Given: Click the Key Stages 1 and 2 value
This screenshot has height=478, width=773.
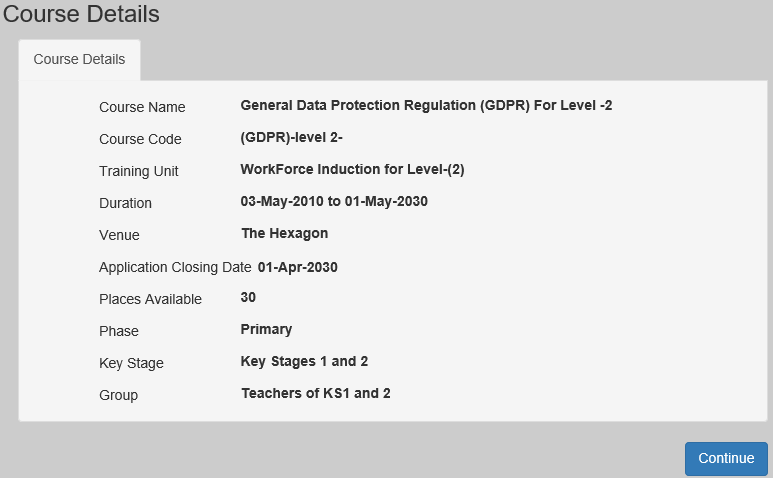Looking at the screenshot, I should pos(304,361).
